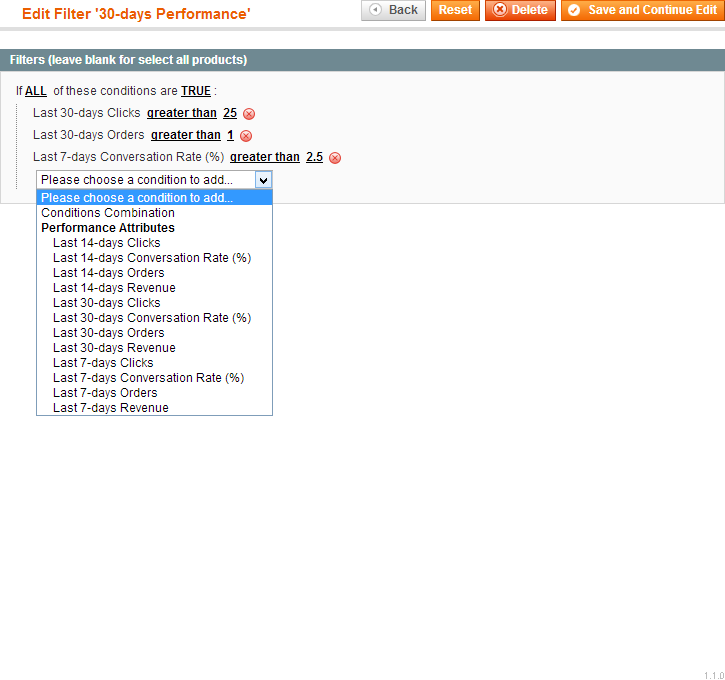Remove the Last 7-days Conversation Rate condition

(335, 158)
